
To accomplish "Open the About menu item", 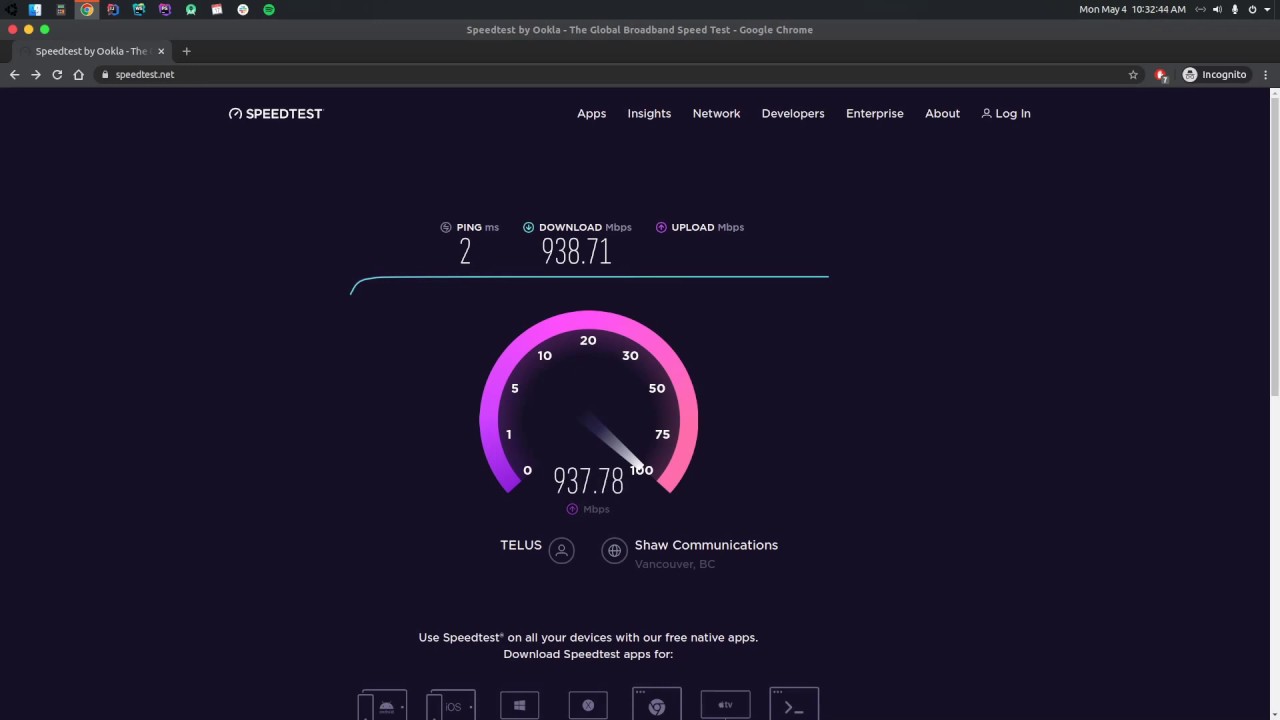I will [942, 114].
